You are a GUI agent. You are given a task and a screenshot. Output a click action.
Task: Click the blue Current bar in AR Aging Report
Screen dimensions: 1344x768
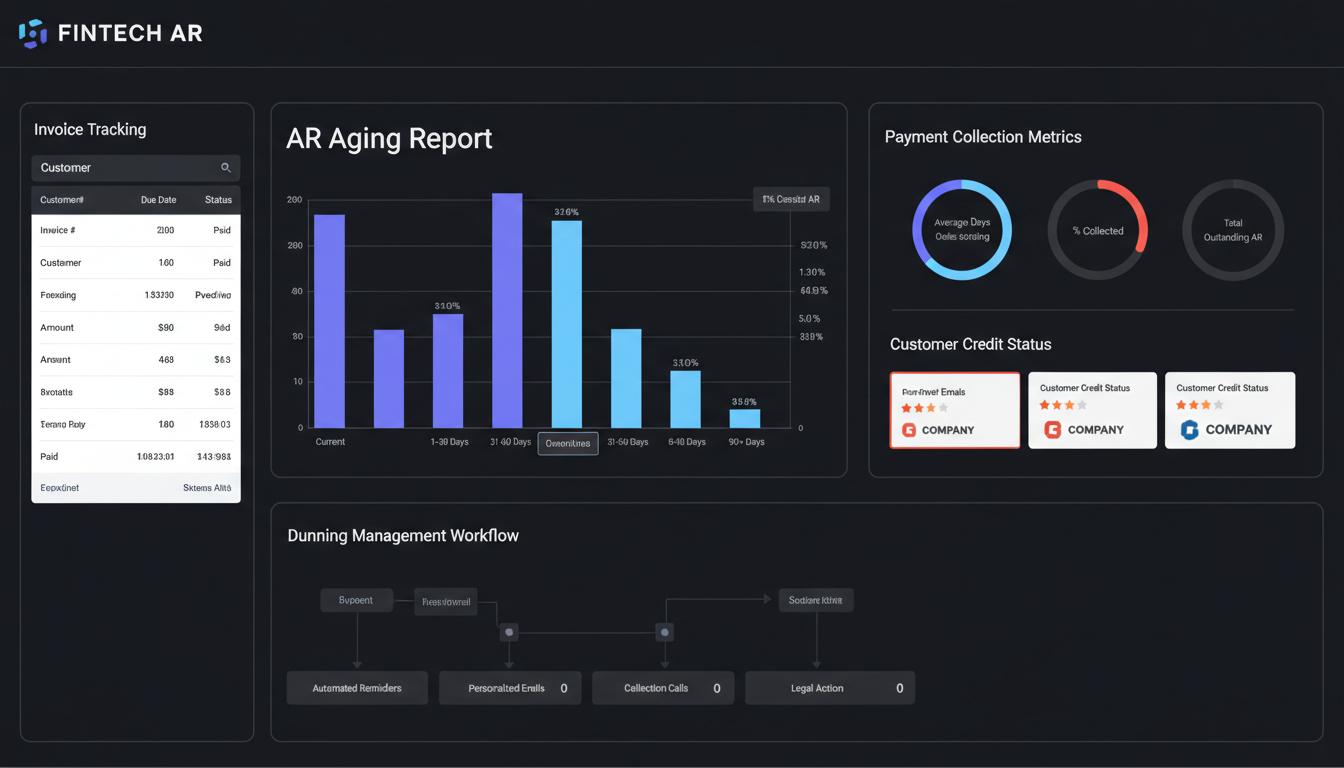tap(330, 322)
